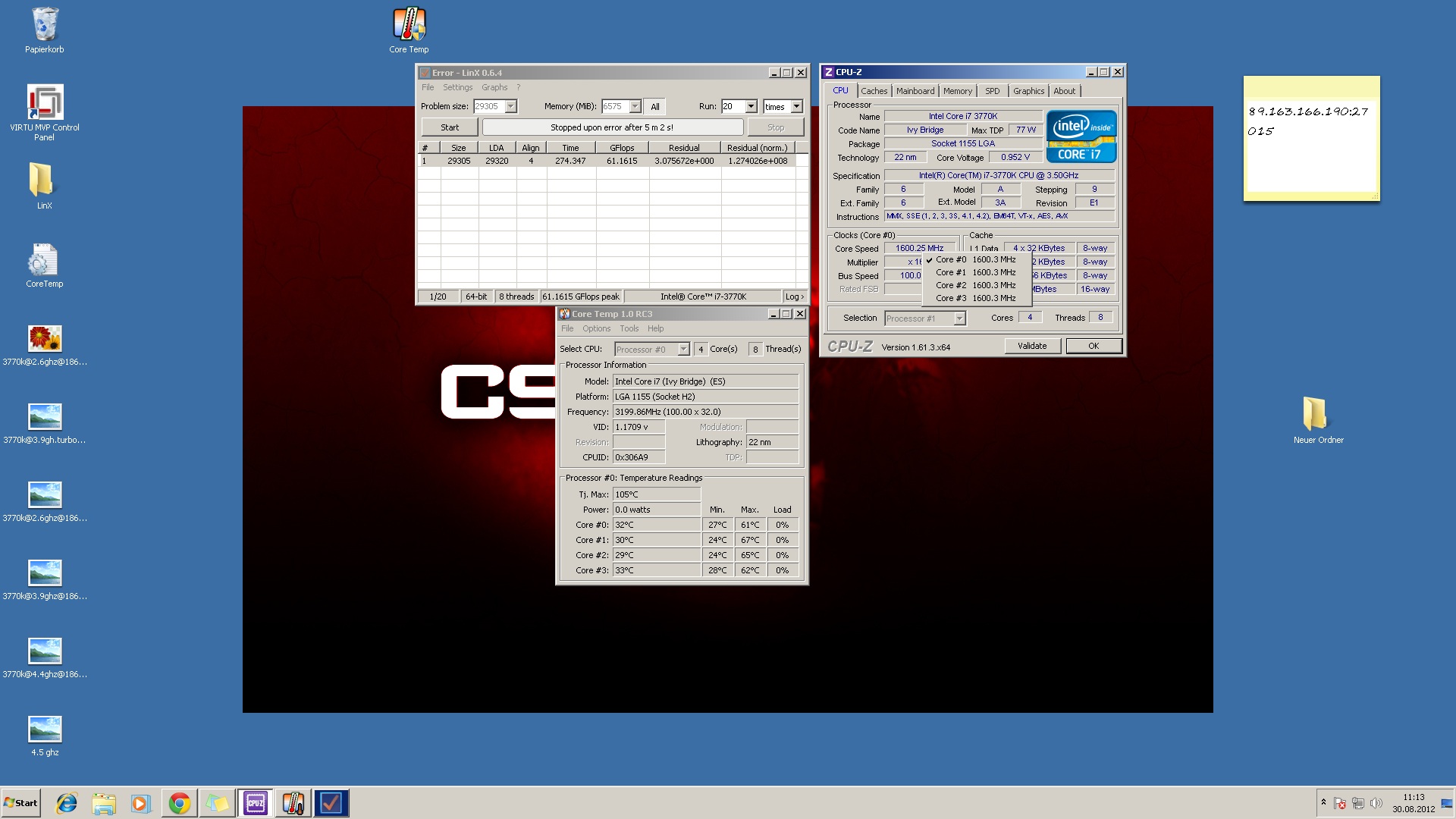Viewport: 1456px width, 819px height.
Task: Click the Log expander in LinX status bar
Action: [x=794, y=297]
